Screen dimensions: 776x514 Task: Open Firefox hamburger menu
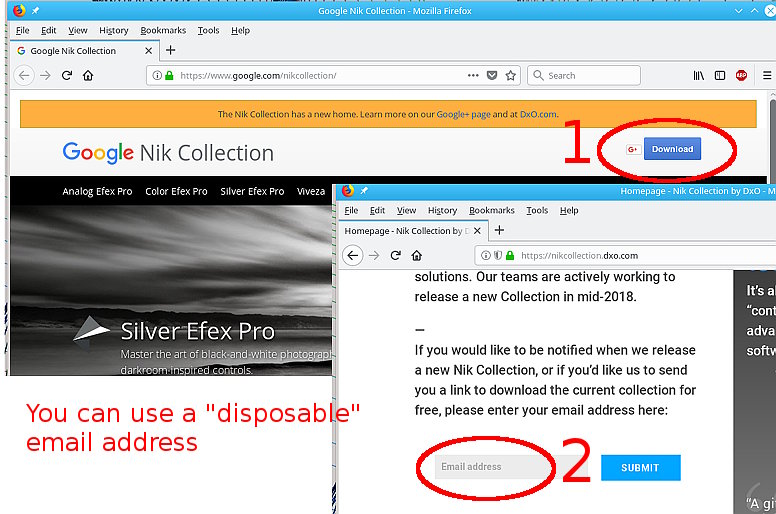tap(767, 76)
